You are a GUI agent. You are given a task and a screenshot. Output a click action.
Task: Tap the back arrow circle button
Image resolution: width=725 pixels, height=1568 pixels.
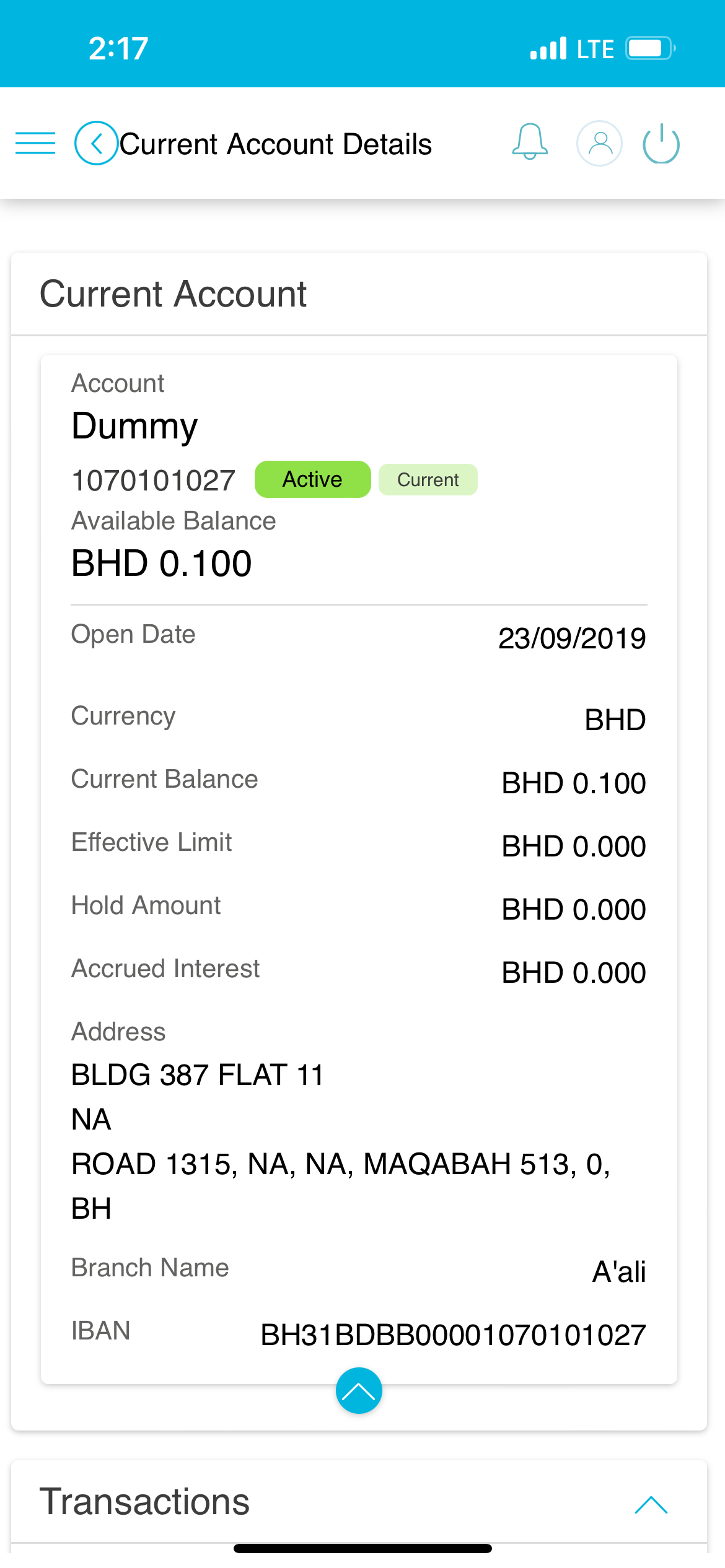click(96, 143)
